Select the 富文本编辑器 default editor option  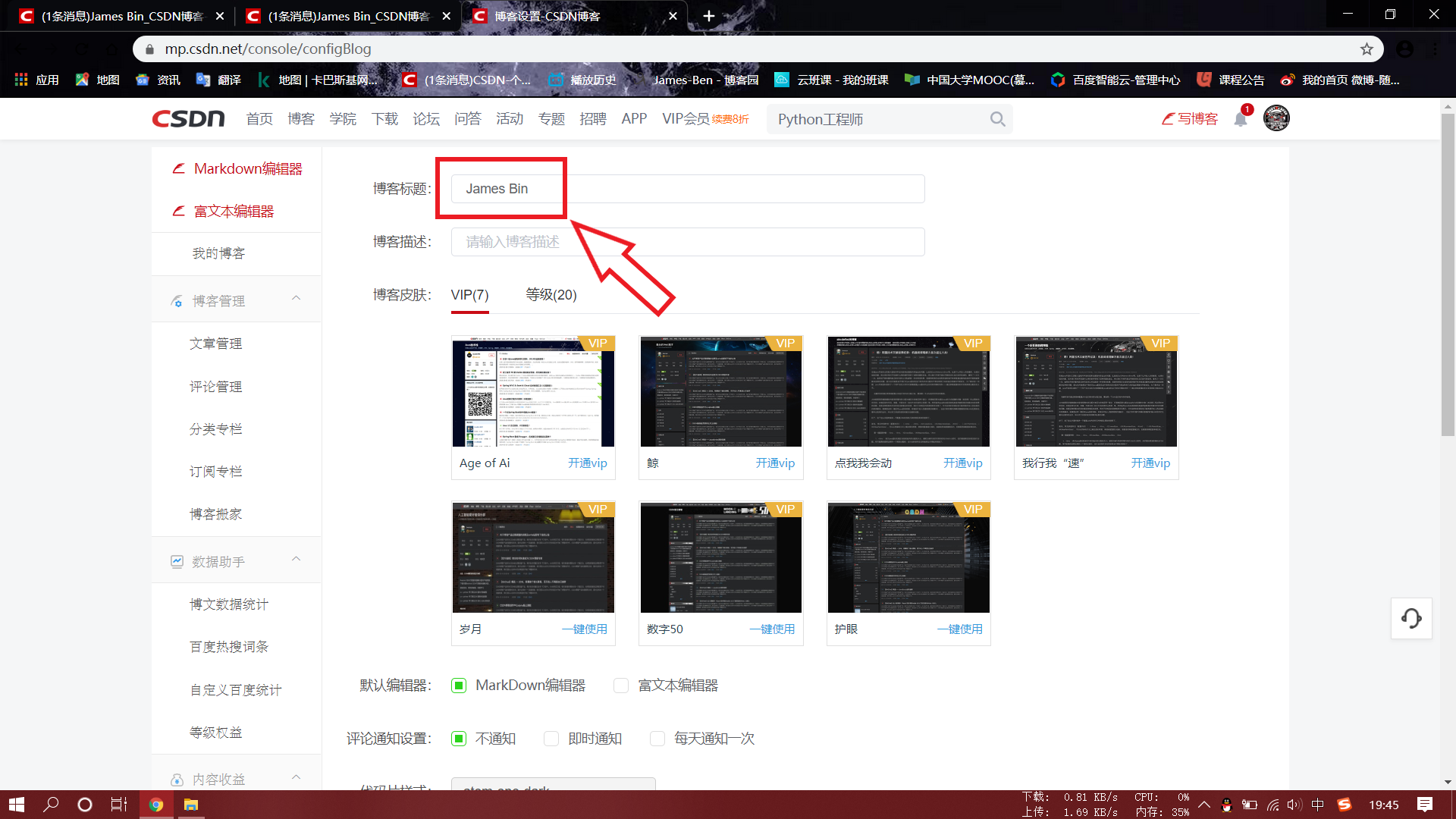[x=621, y=686]
